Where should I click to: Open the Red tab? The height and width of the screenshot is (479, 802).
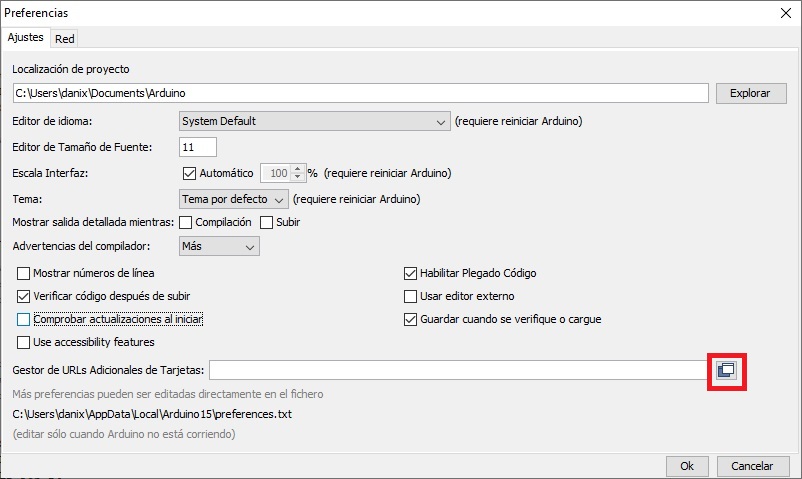point(64,39)
